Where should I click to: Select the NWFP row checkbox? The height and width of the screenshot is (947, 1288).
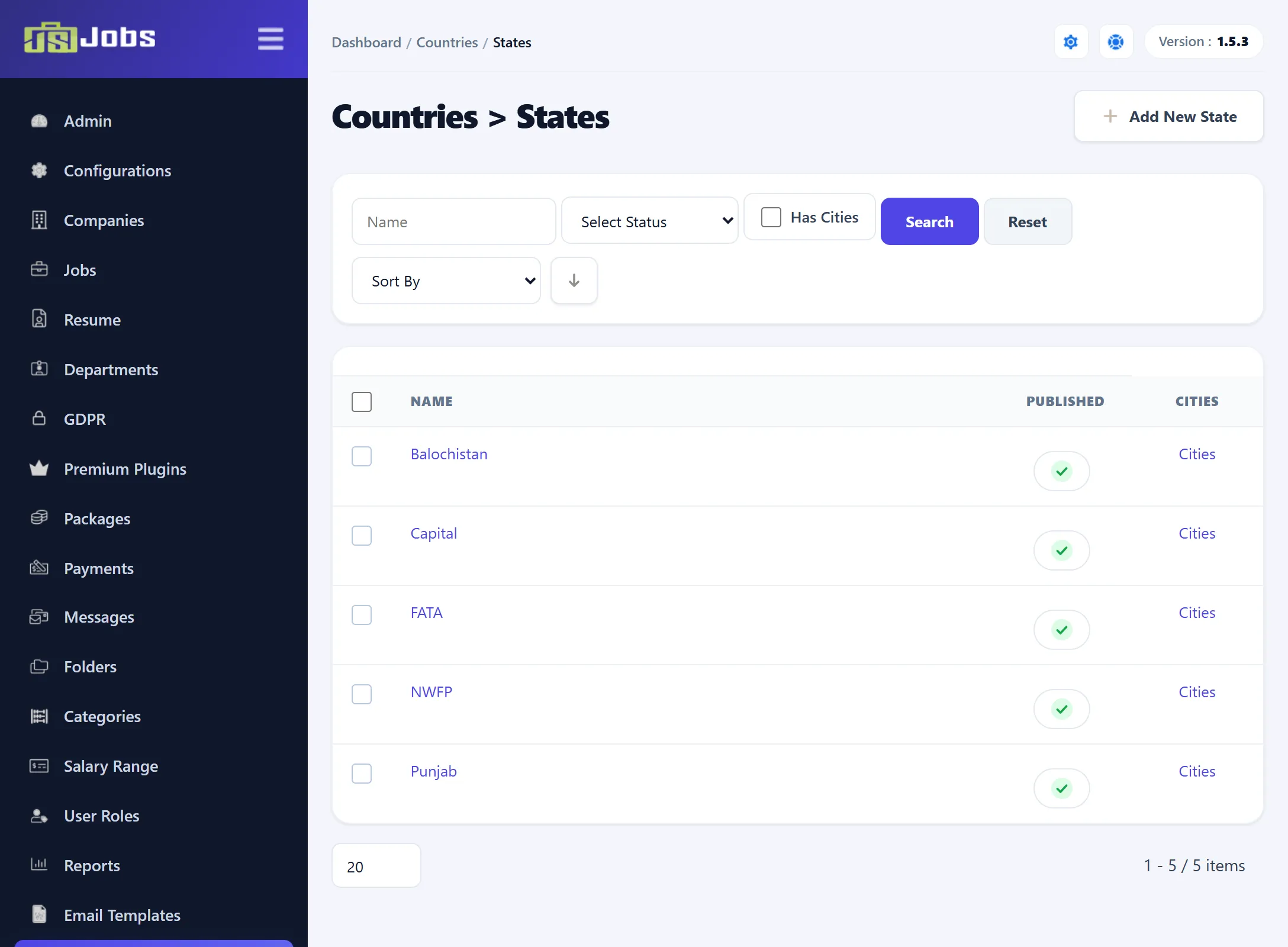(x=362, y=694)
